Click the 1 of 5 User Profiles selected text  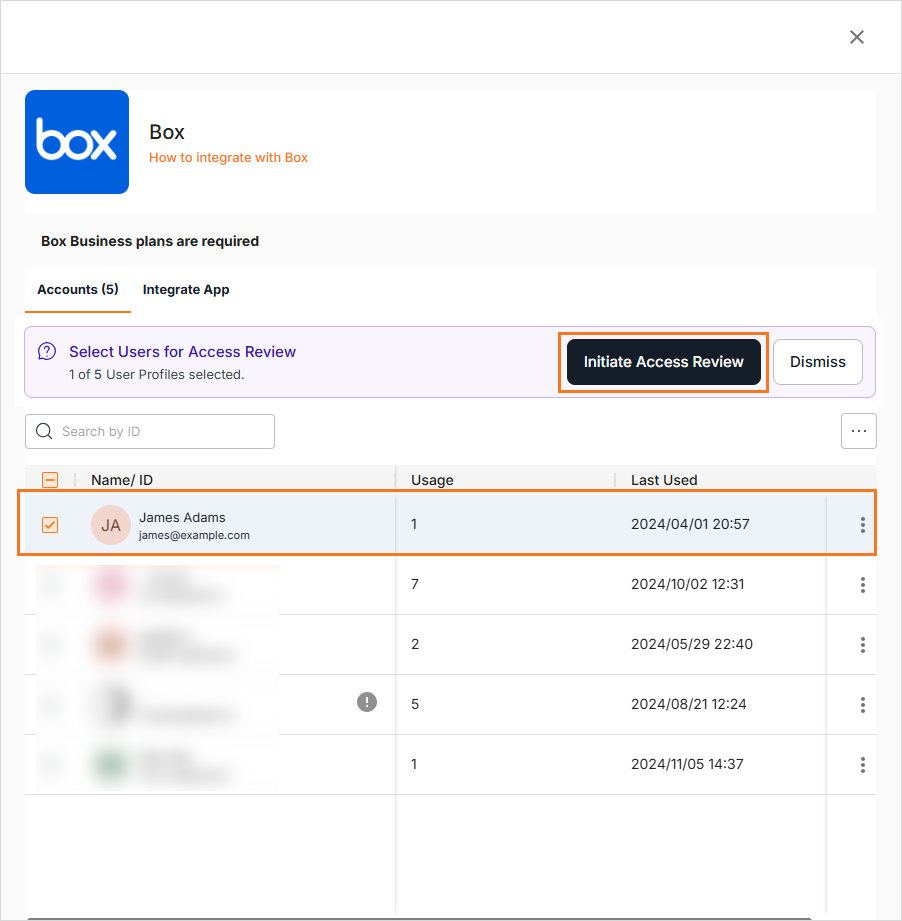pos(156,375)
